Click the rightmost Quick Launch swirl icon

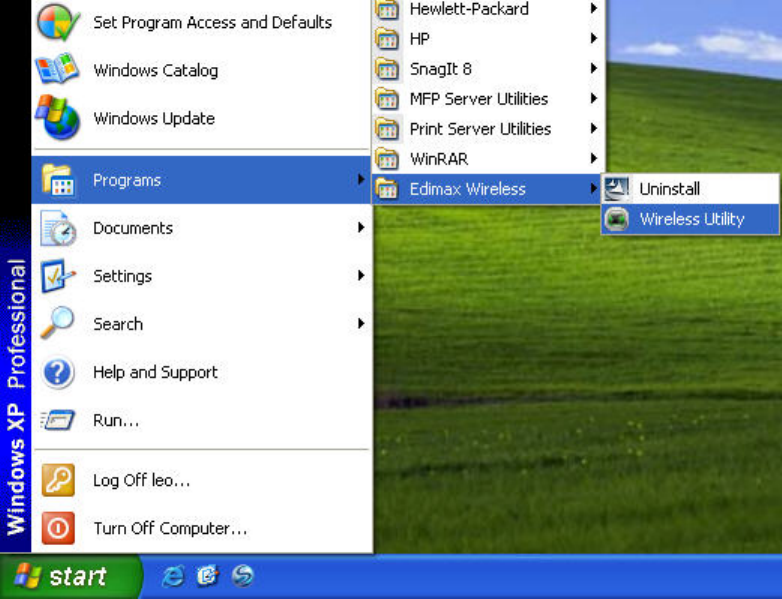click(243, 577)
